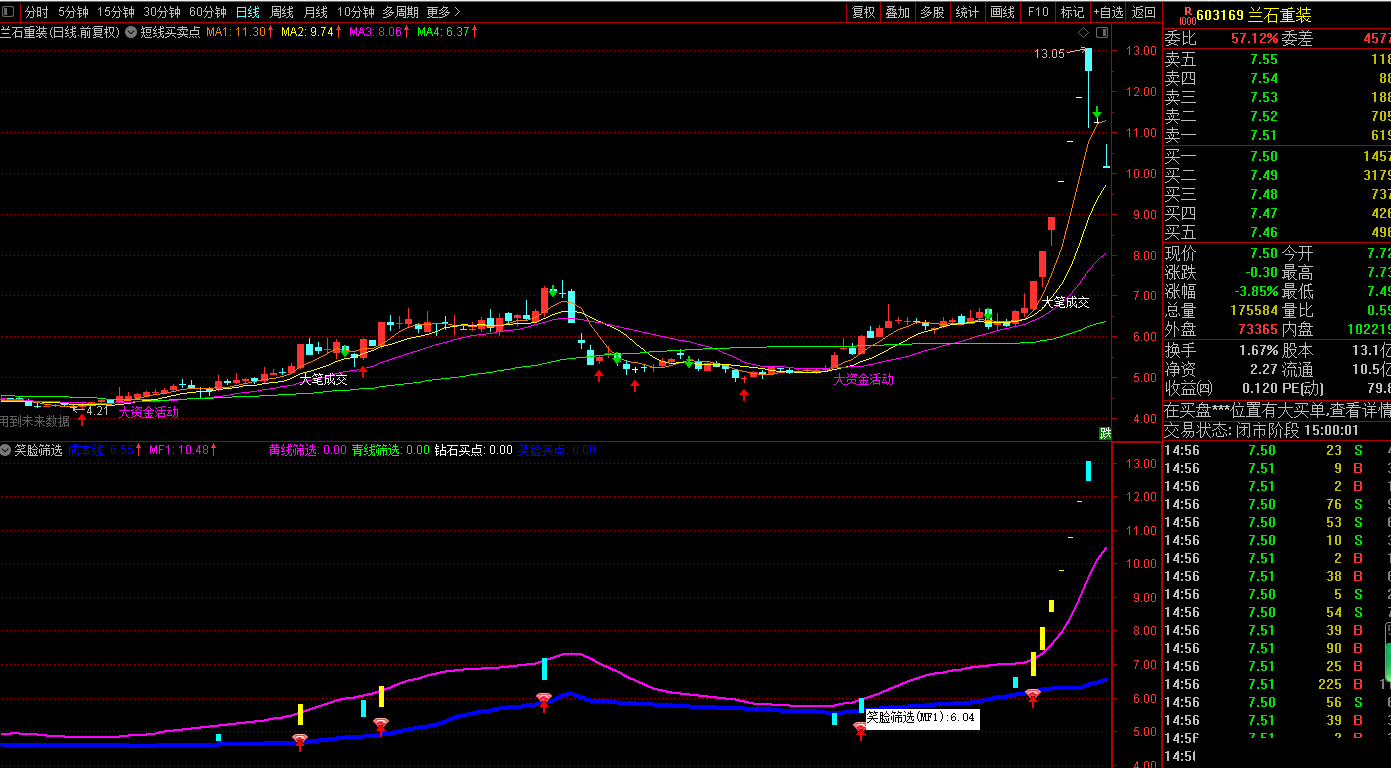This screenshot has width=1391, height=768.
Task: Click the 青线筛选 0.00 label
Action: tap(390, 450)
